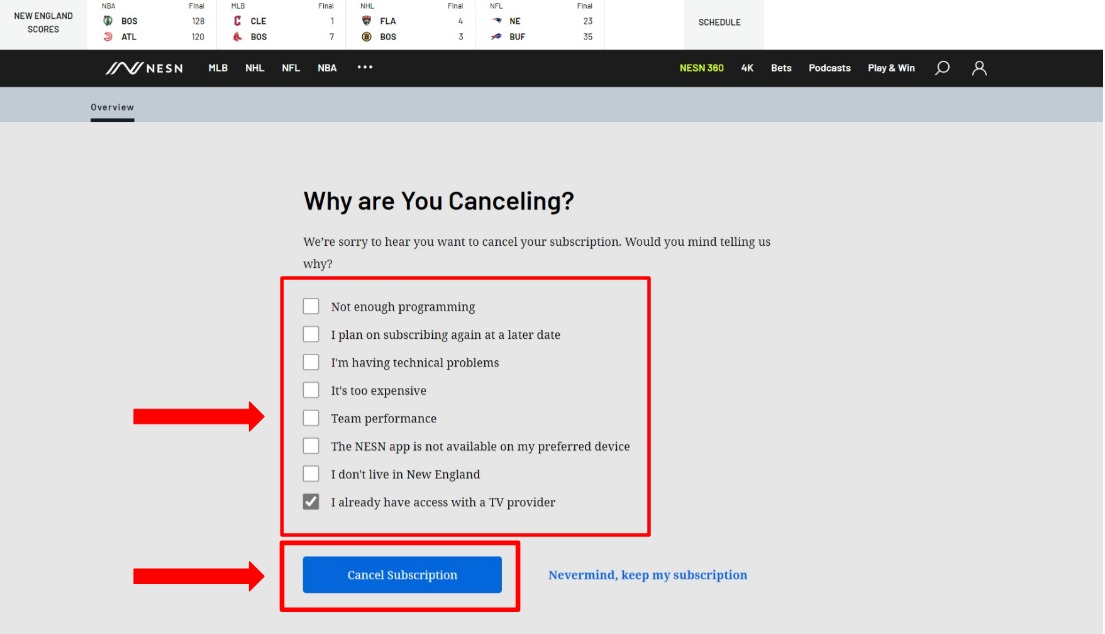The height and width of the screenshot is (634, 1105).
Task: Open NFL NE vs BUF final score
Action: click(541, 24)
